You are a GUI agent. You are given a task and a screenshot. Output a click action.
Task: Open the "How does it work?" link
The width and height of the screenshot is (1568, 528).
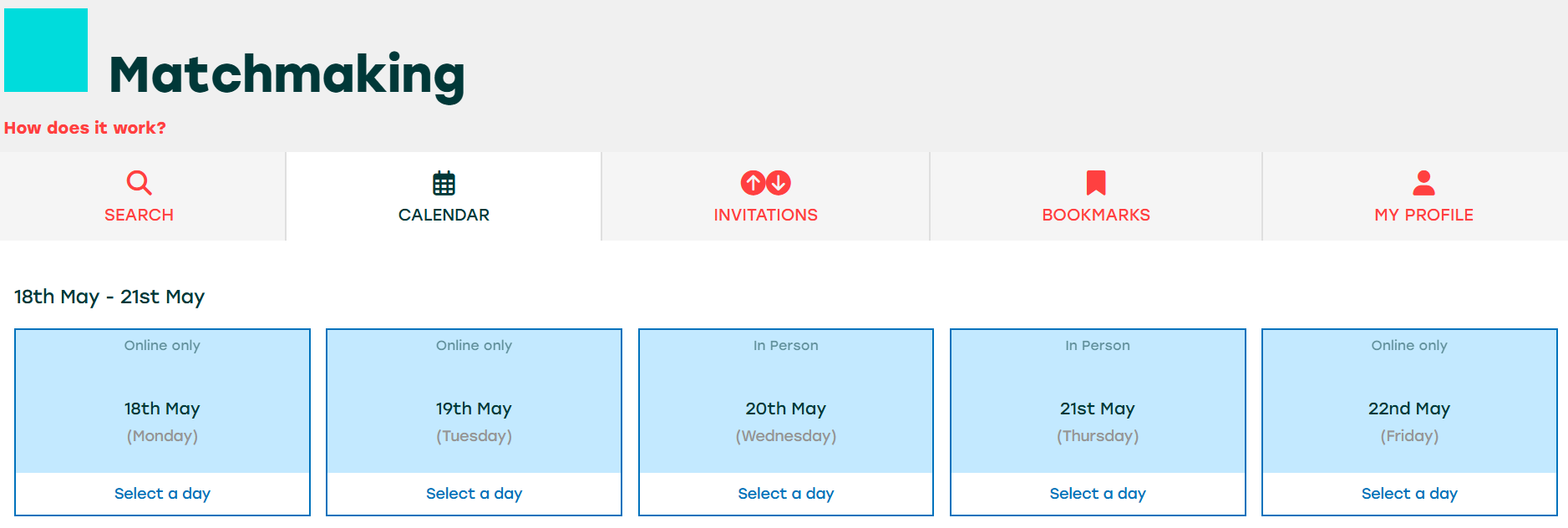point(85,128)
